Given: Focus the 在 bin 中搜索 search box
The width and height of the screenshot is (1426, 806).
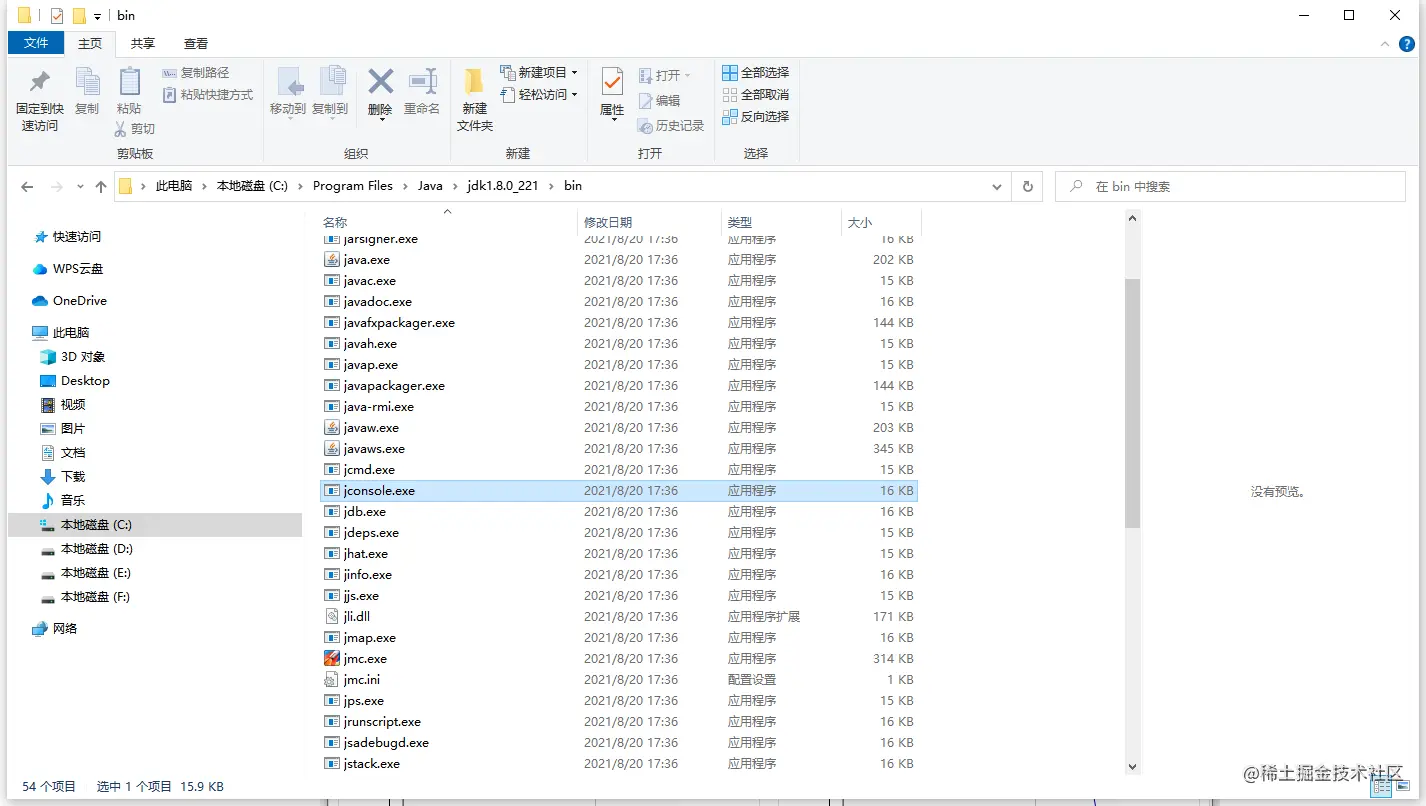Looking at the screenshot, I should coord(1231,187).
